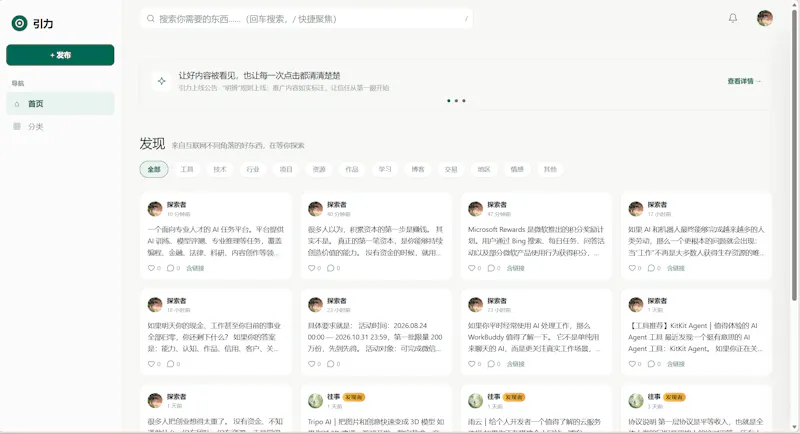Select the 工具 filter tab
800x434 pixels.
(187, 169)
